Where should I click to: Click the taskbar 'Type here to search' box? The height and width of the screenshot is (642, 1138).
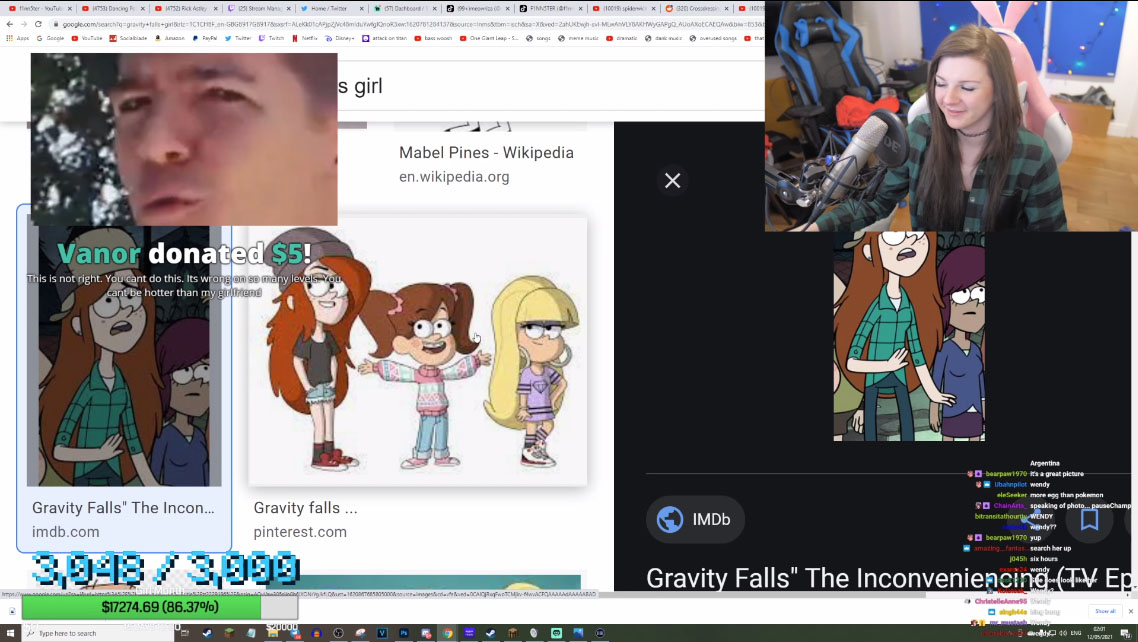click(98, 633)
